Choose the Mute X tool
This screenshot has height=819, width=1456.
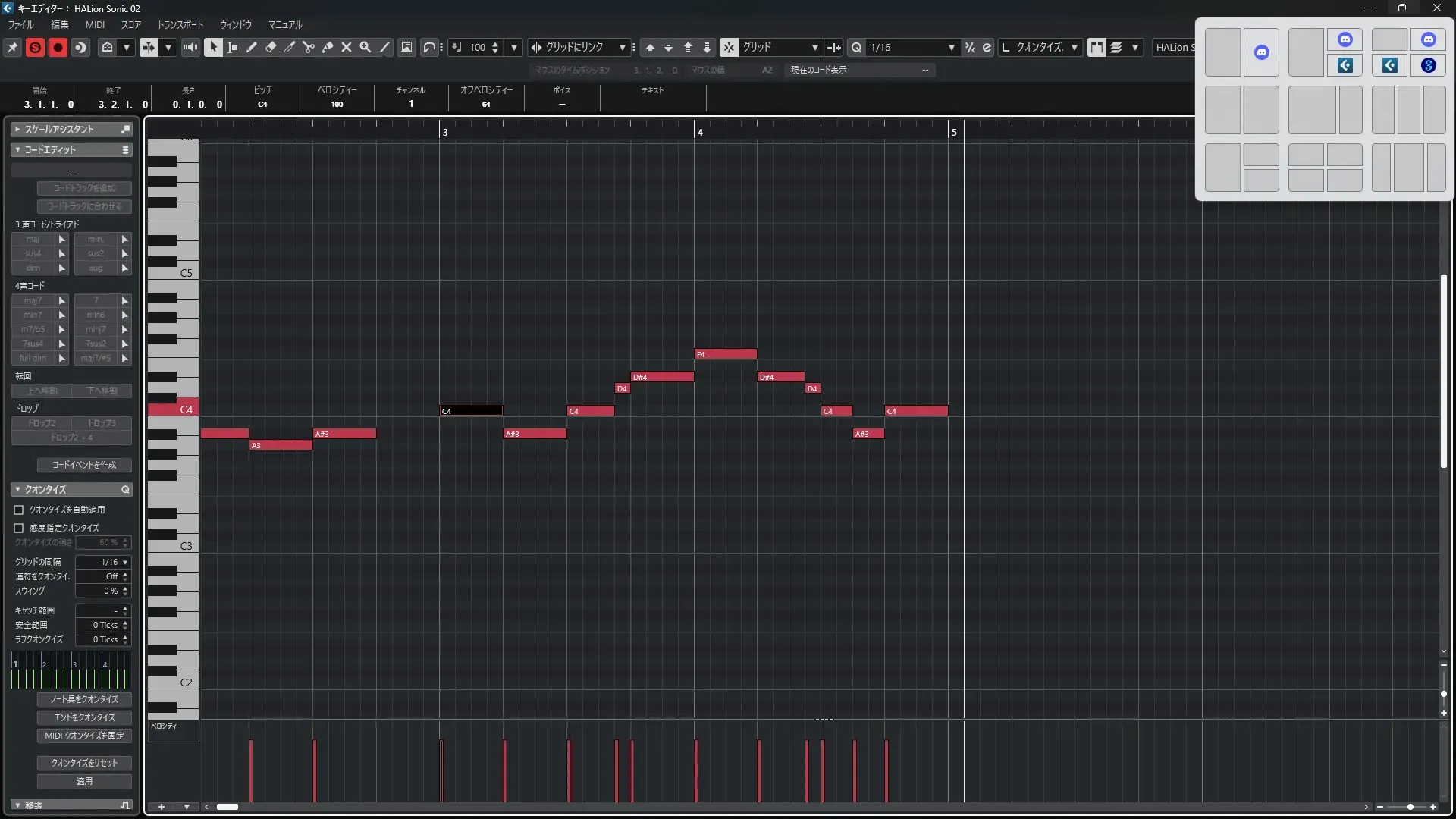(x=346, y=47)
